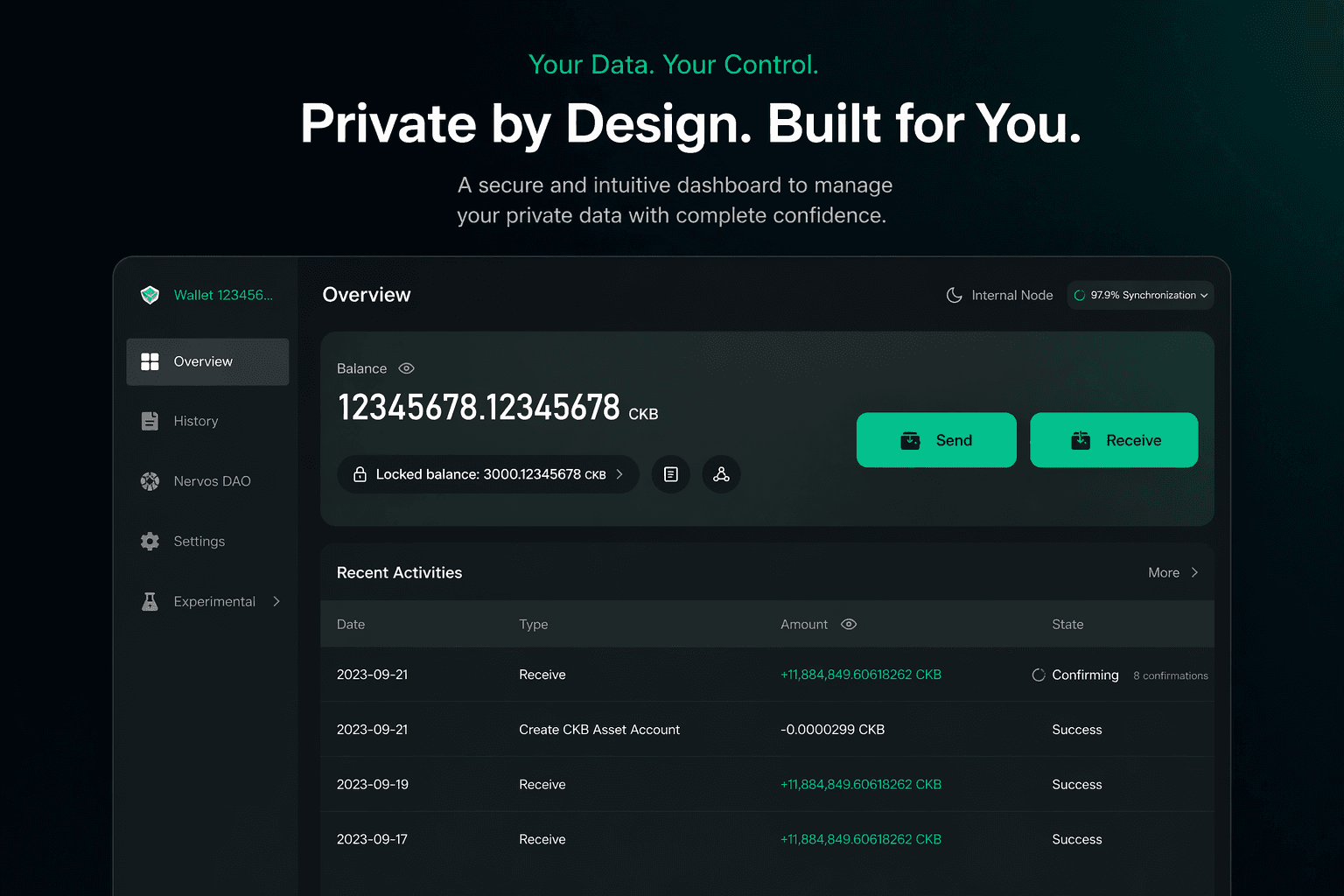
Task: Click the Settings gear icon
Action: click(150, 542)
